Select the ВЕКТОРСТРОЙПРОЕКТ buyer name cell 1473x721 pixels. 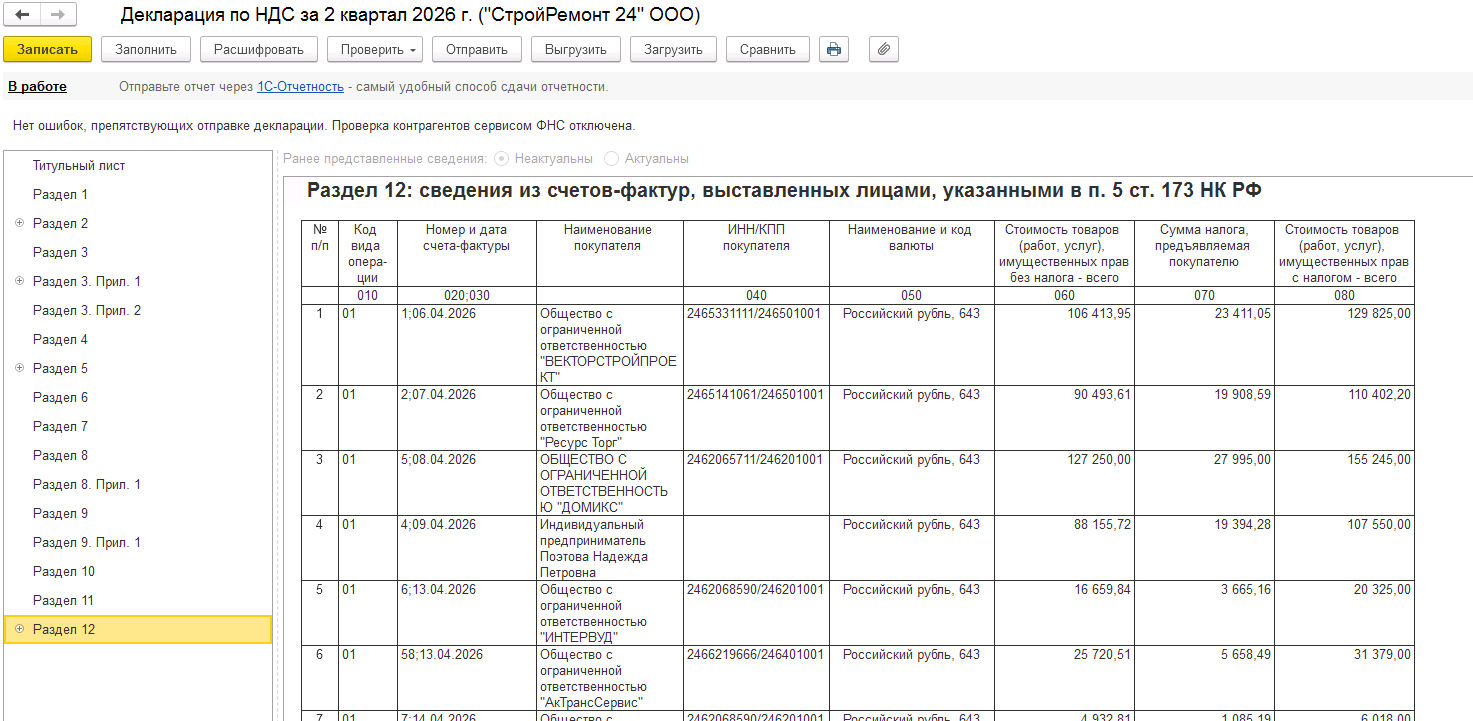click(x=610, y=345)
